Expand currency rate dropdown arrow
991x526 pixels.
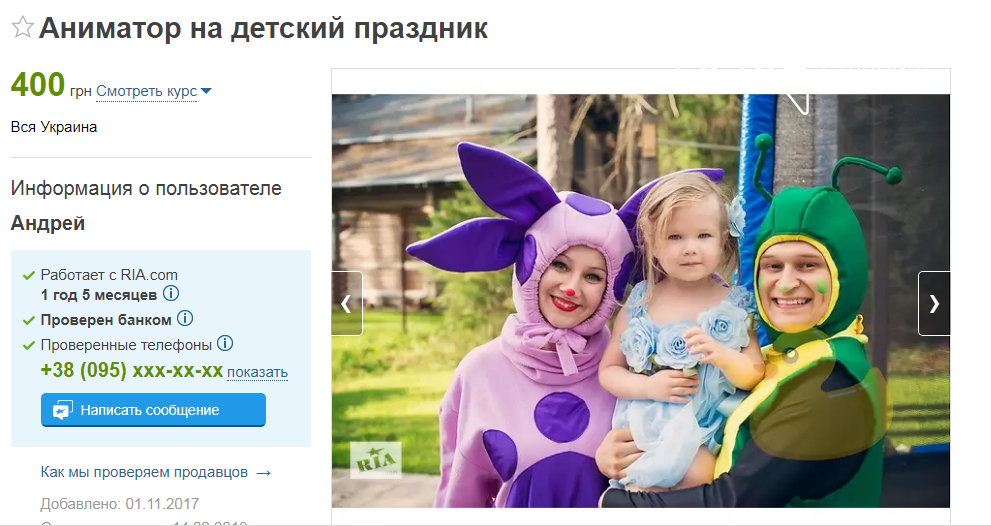[205, 92]
